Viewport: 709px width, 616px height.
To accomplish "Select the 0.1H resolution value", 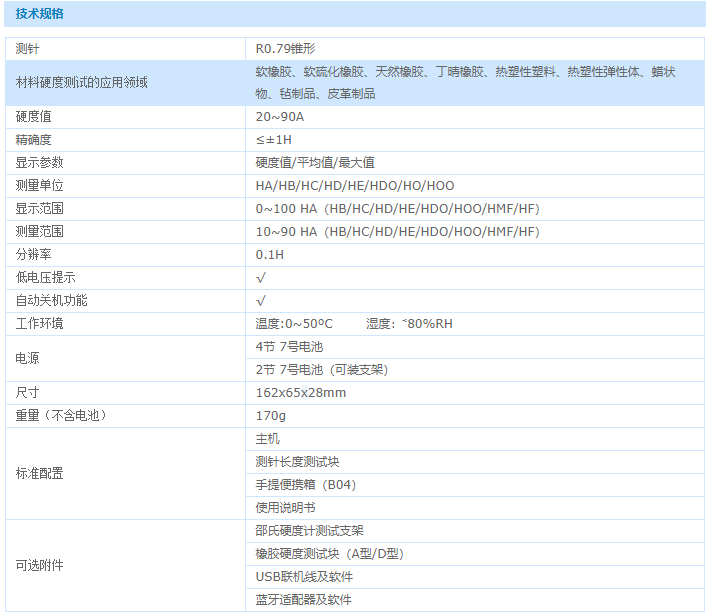I will pos(270,255).
